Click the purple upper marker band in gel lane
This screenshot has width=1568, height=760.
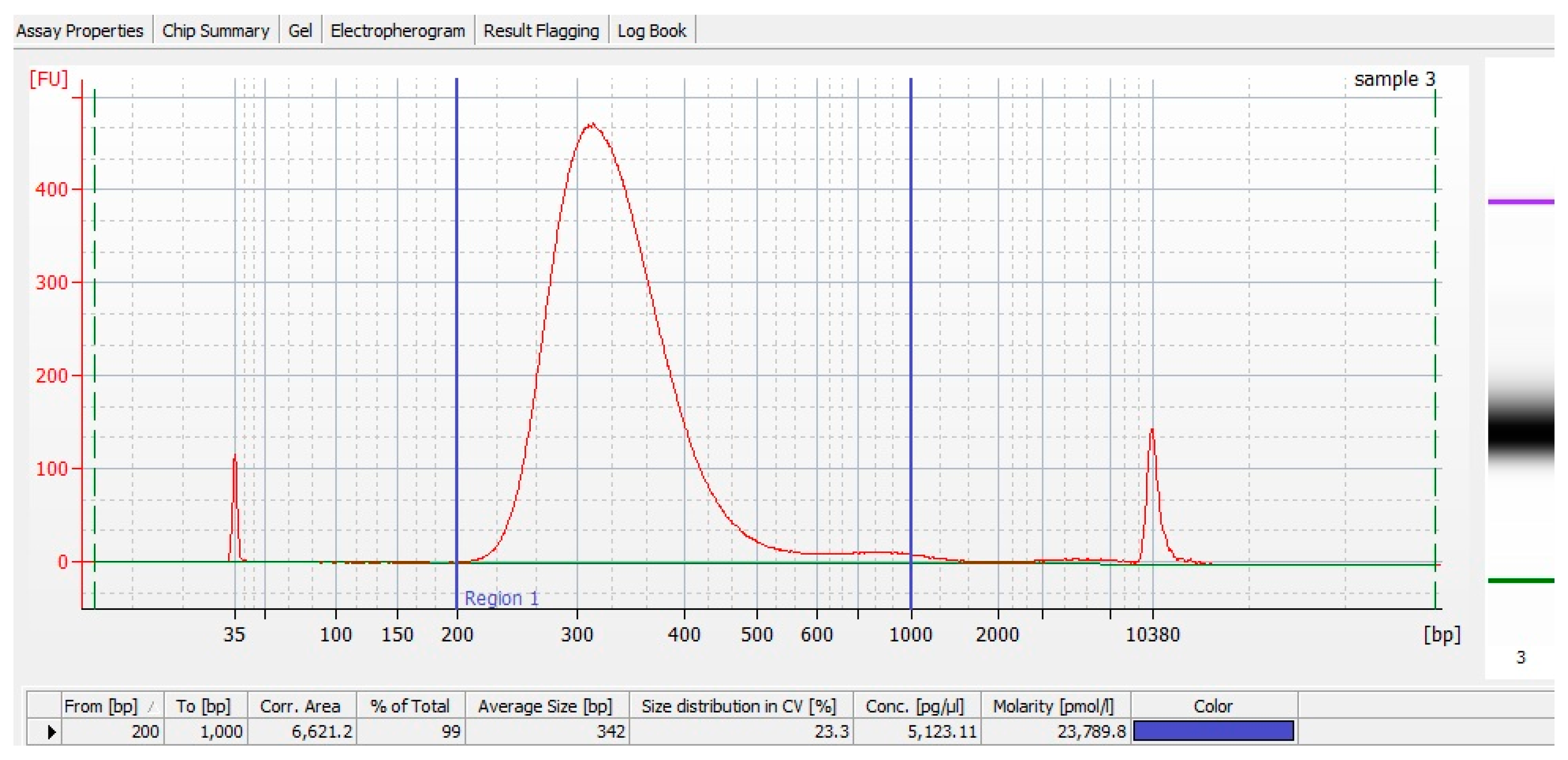coord(1520,202)
